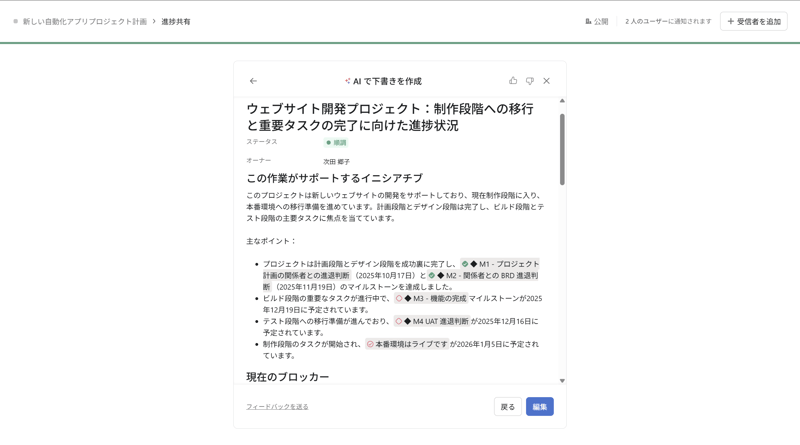Click the オーナー field label
The image size is (800, 445).
coord(259,161)
